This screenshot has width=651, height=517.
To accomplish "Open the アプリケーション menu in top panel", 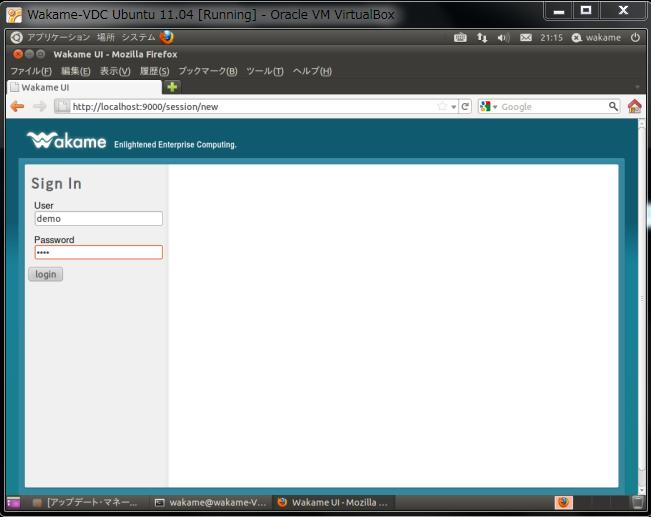I will pyautogui.click(x=59, y=37).
